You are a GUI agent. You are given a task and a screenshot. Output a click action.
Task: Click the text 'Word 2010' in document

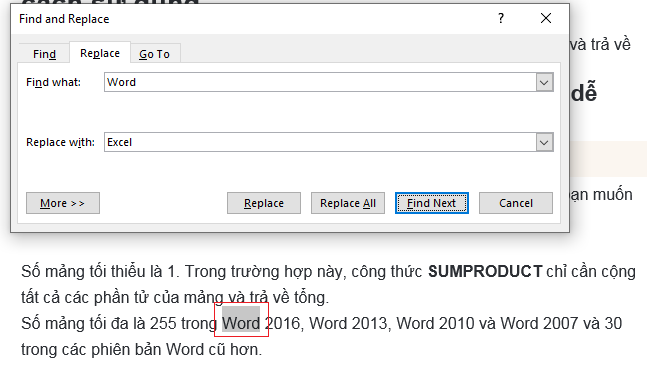click(435, 323)
